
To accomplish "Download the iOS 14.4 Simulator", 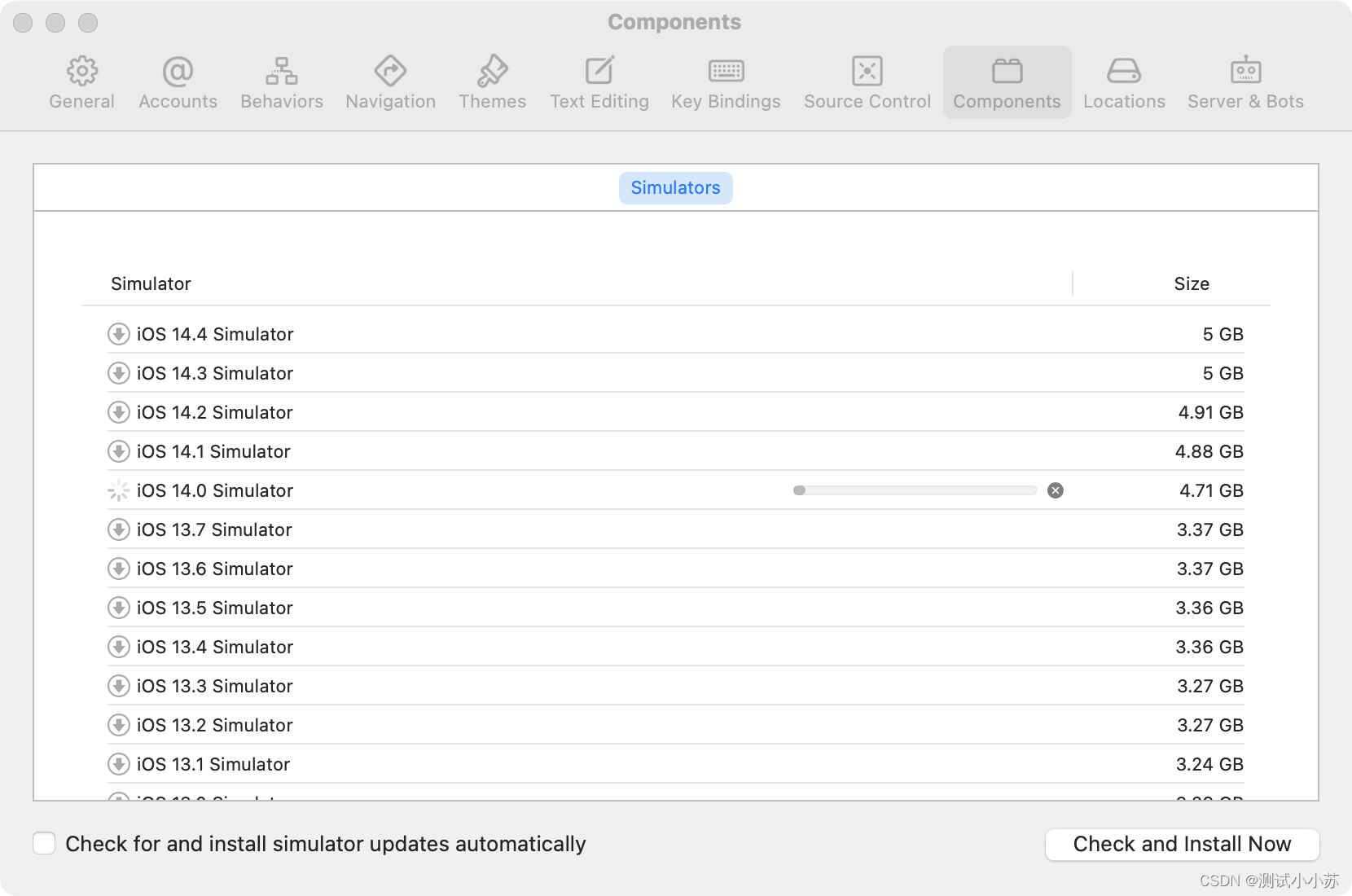I will click(119, 334).
